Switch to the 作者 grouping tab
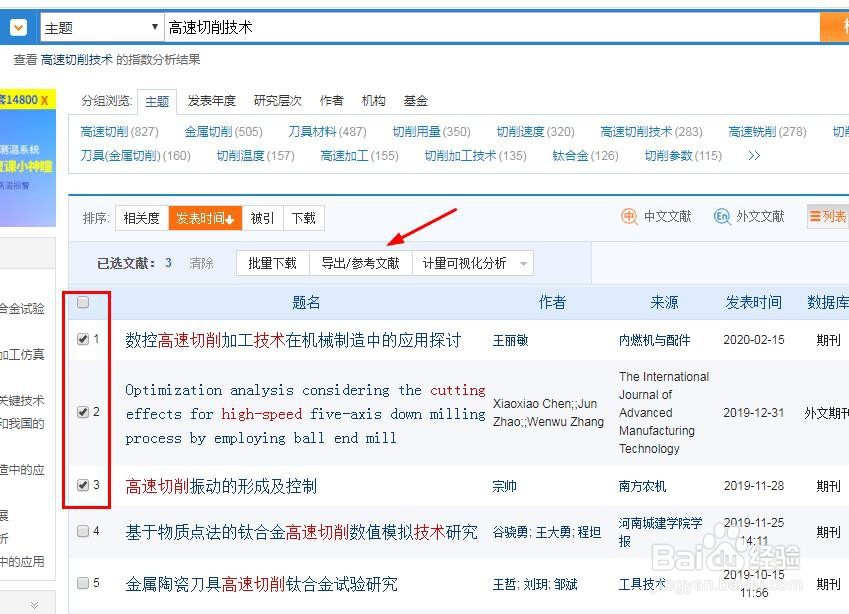 331,100
